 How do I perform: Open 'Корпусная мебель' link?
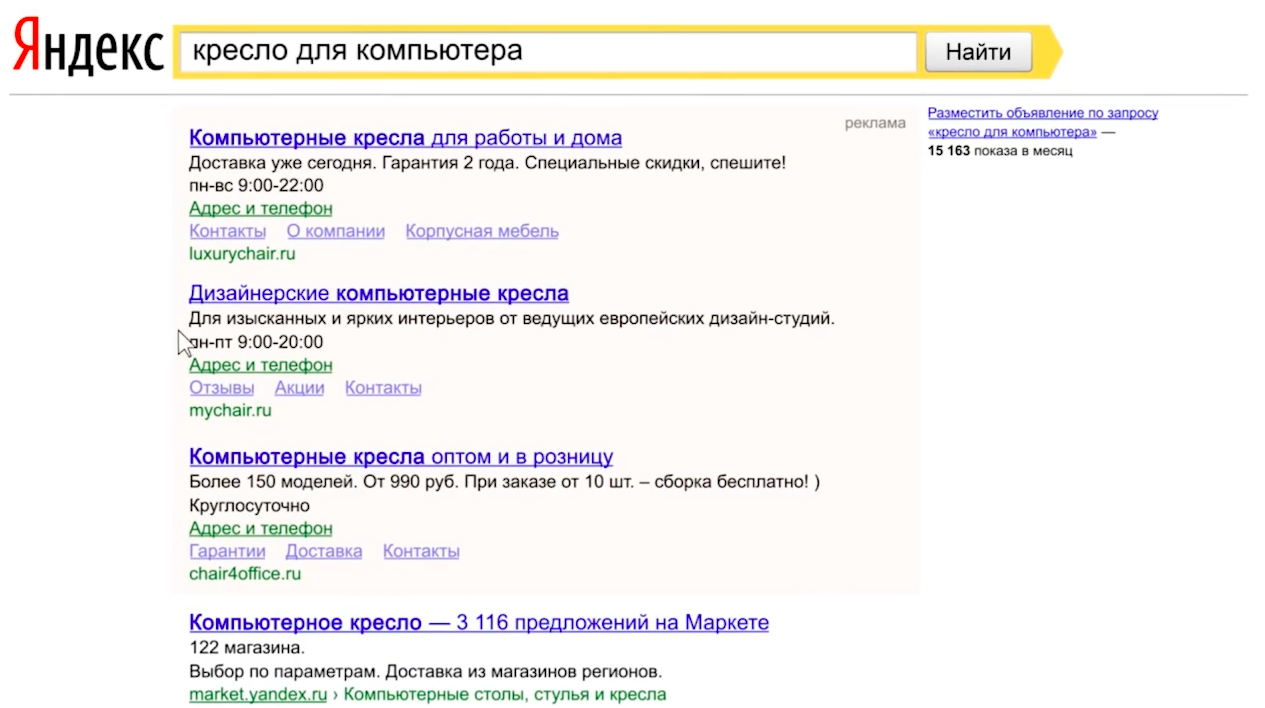point(482,231)
